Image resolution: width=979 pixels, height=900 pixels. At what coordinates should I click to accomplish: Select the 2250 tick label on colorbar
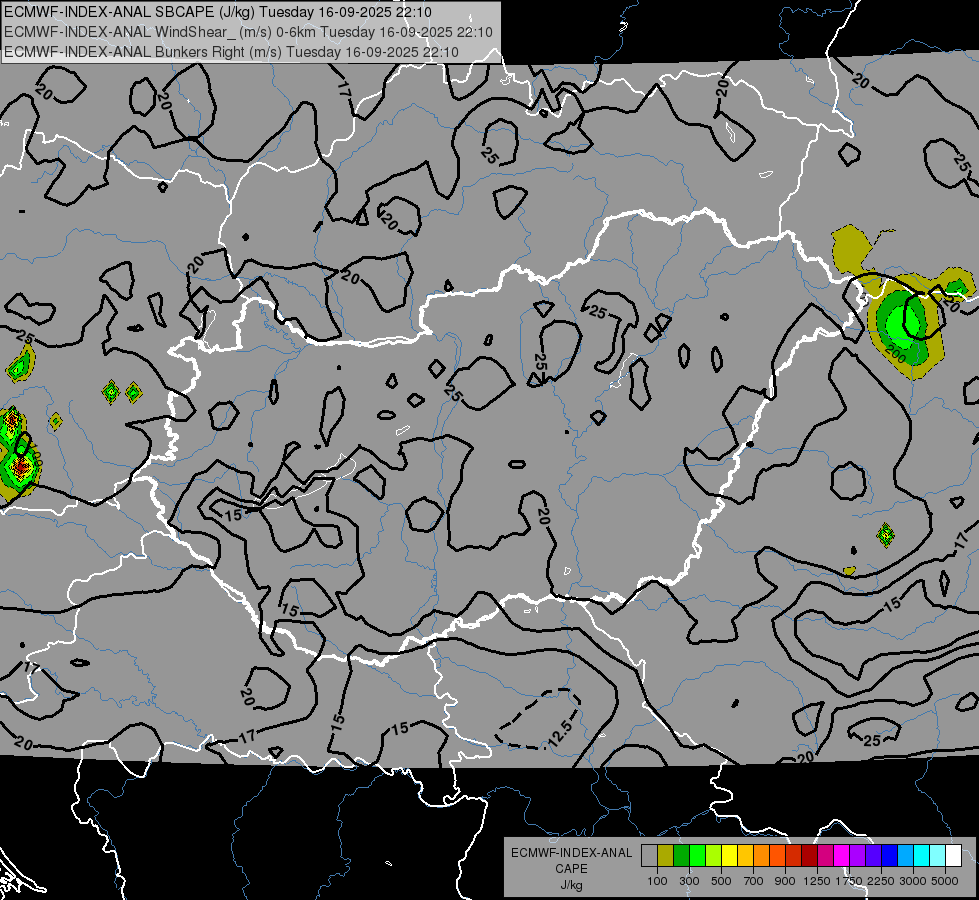[x=881, y=881]
